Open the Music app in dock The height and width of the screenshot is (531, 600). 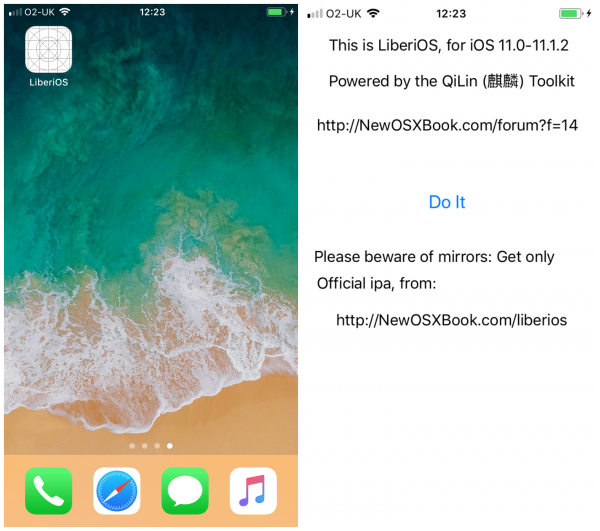click(253, 491)
